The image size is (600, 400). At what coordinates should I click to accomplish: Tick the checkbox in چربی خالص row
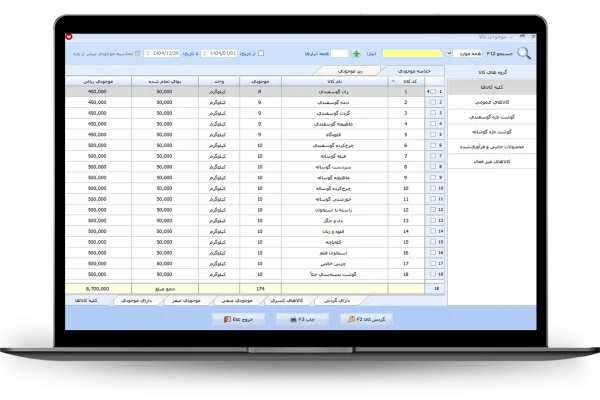click(x=433, y=263)
